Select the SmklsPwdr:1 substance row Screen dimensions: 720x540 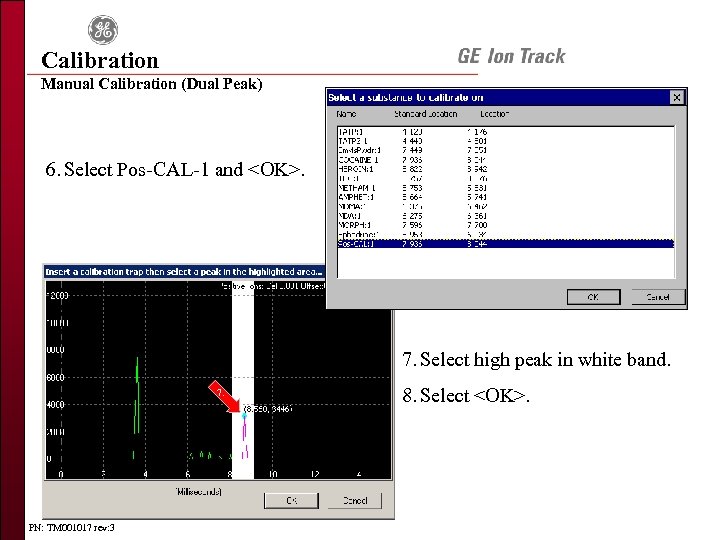click(x=506, y=150)
